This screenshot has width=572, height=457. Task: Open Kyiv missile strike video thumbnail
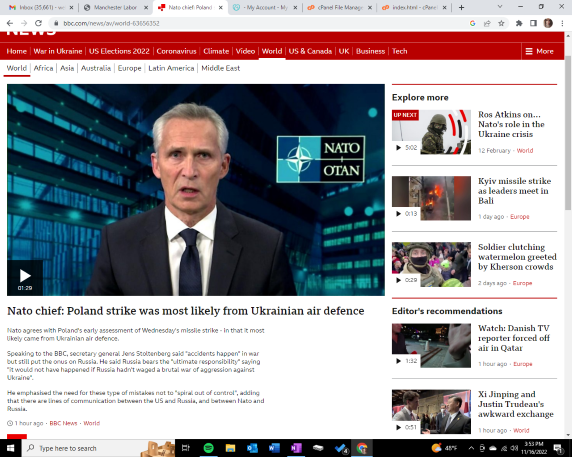click(431, 198)
